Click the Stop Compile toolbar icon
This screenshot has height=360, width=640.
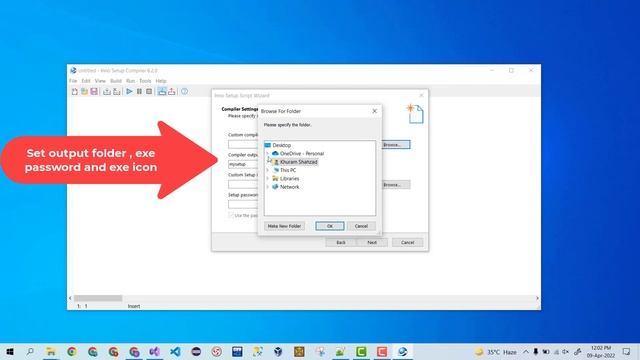[x=117, y=91]
